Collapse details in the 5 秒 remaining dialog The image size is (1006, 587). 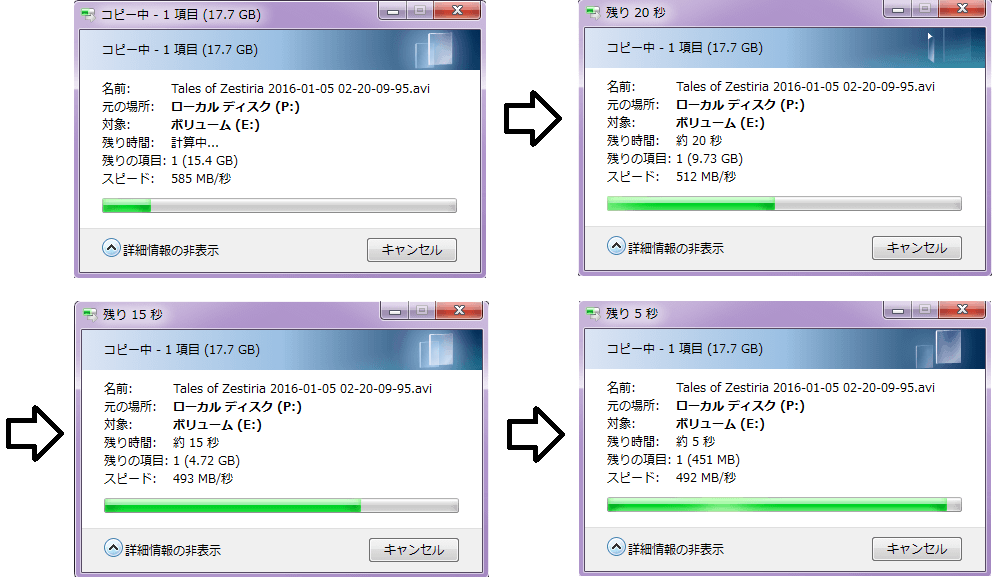665,548
